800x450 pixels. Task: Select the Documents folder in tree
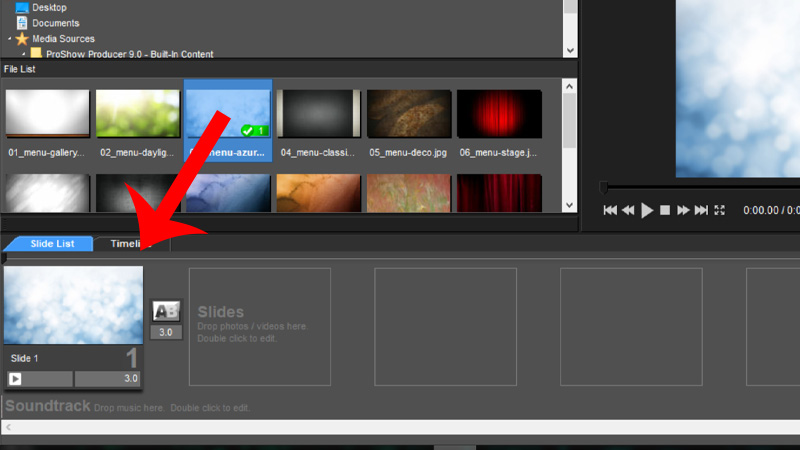(x=55, y=22)
